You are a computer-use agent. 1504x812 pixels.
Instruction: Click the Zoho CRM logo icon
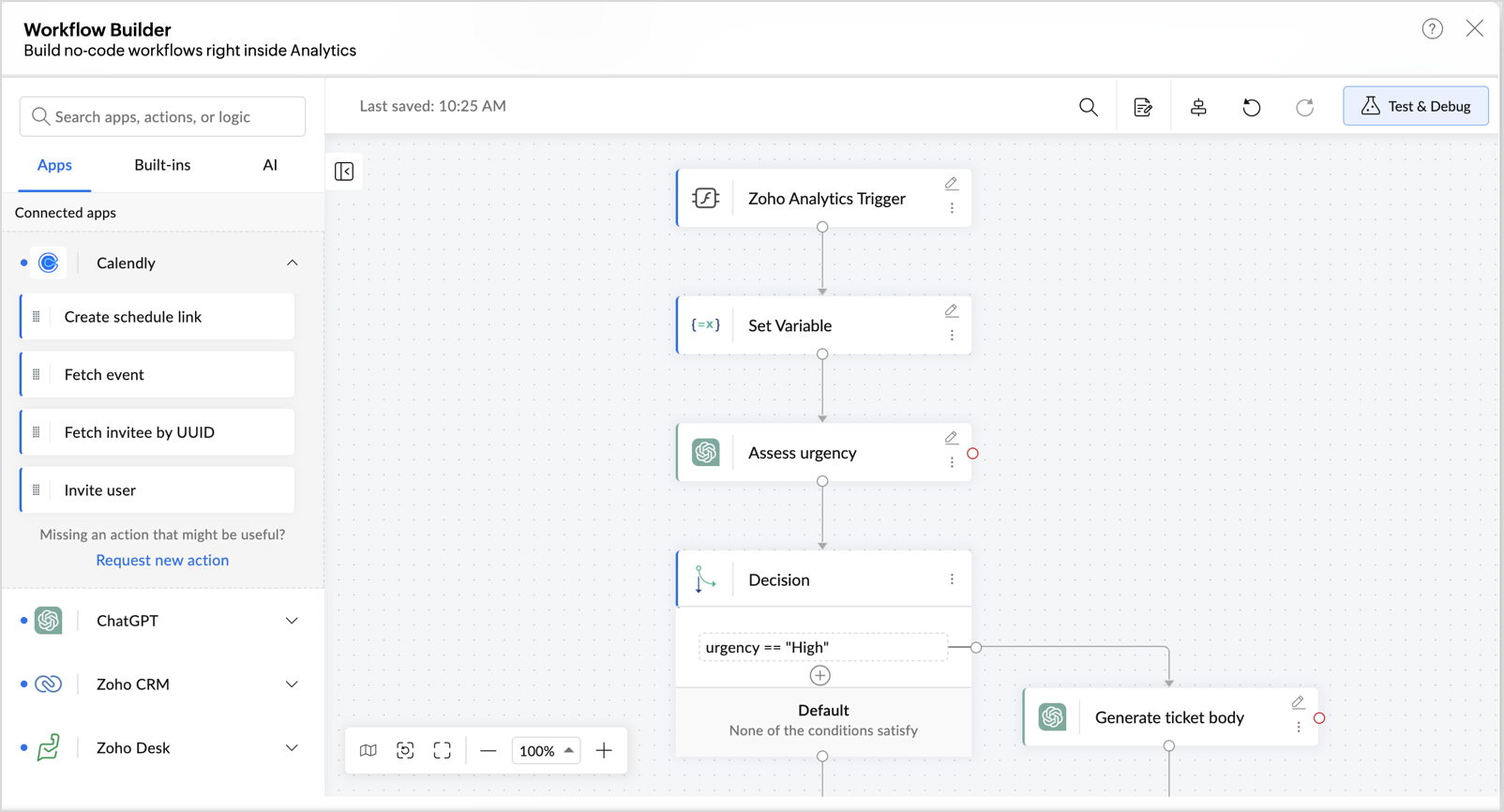coord(49,684)
